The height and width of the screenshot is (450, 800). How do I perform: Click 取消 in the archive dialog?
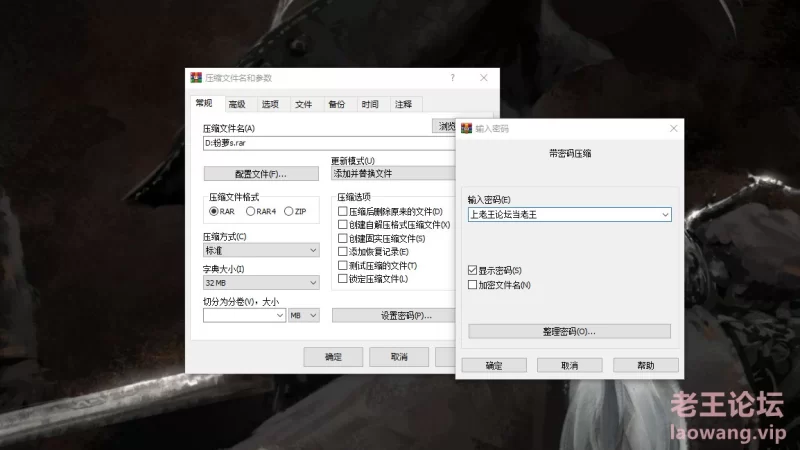tap(399, 357)
